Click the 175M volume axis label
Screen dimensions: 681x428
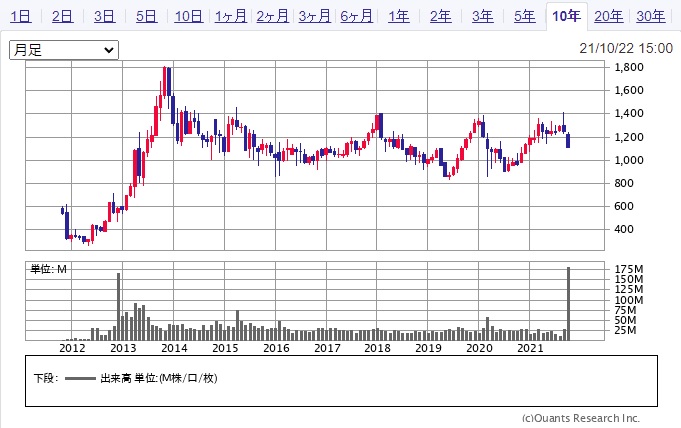tap(628, 269)
